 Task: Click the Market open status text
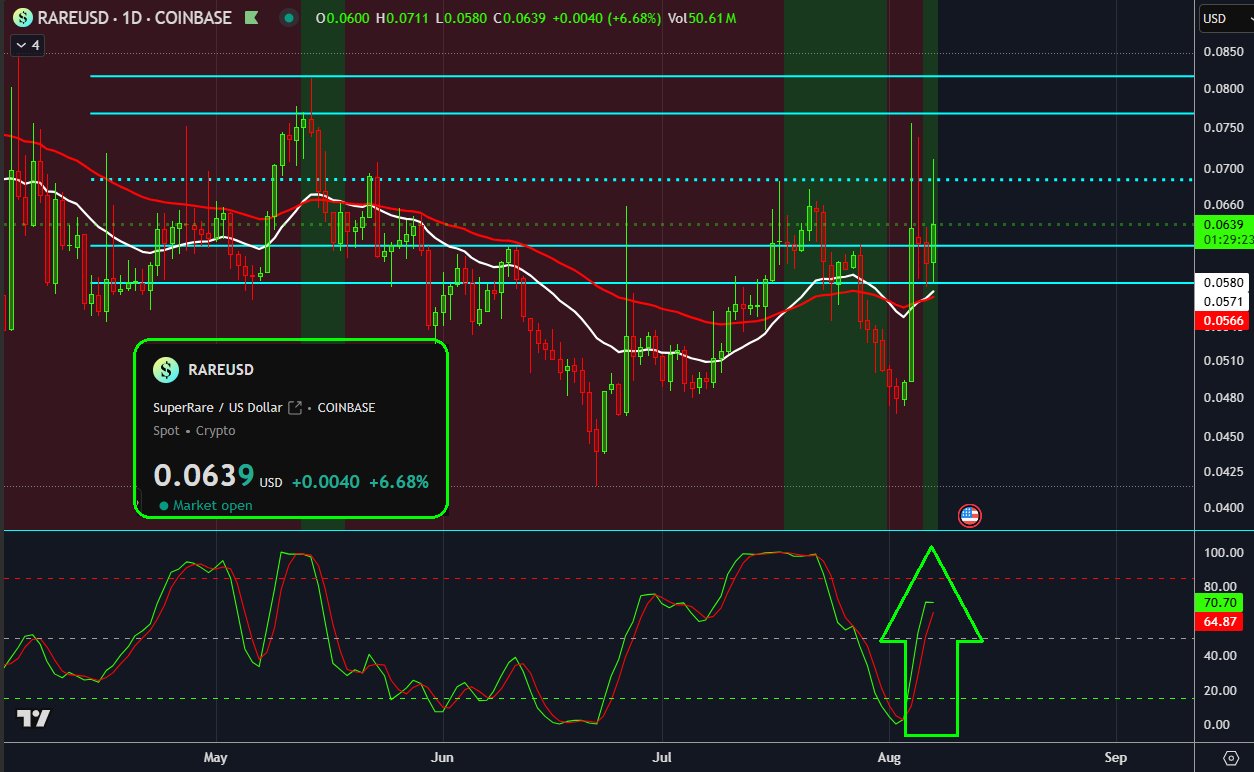point(213,506)
